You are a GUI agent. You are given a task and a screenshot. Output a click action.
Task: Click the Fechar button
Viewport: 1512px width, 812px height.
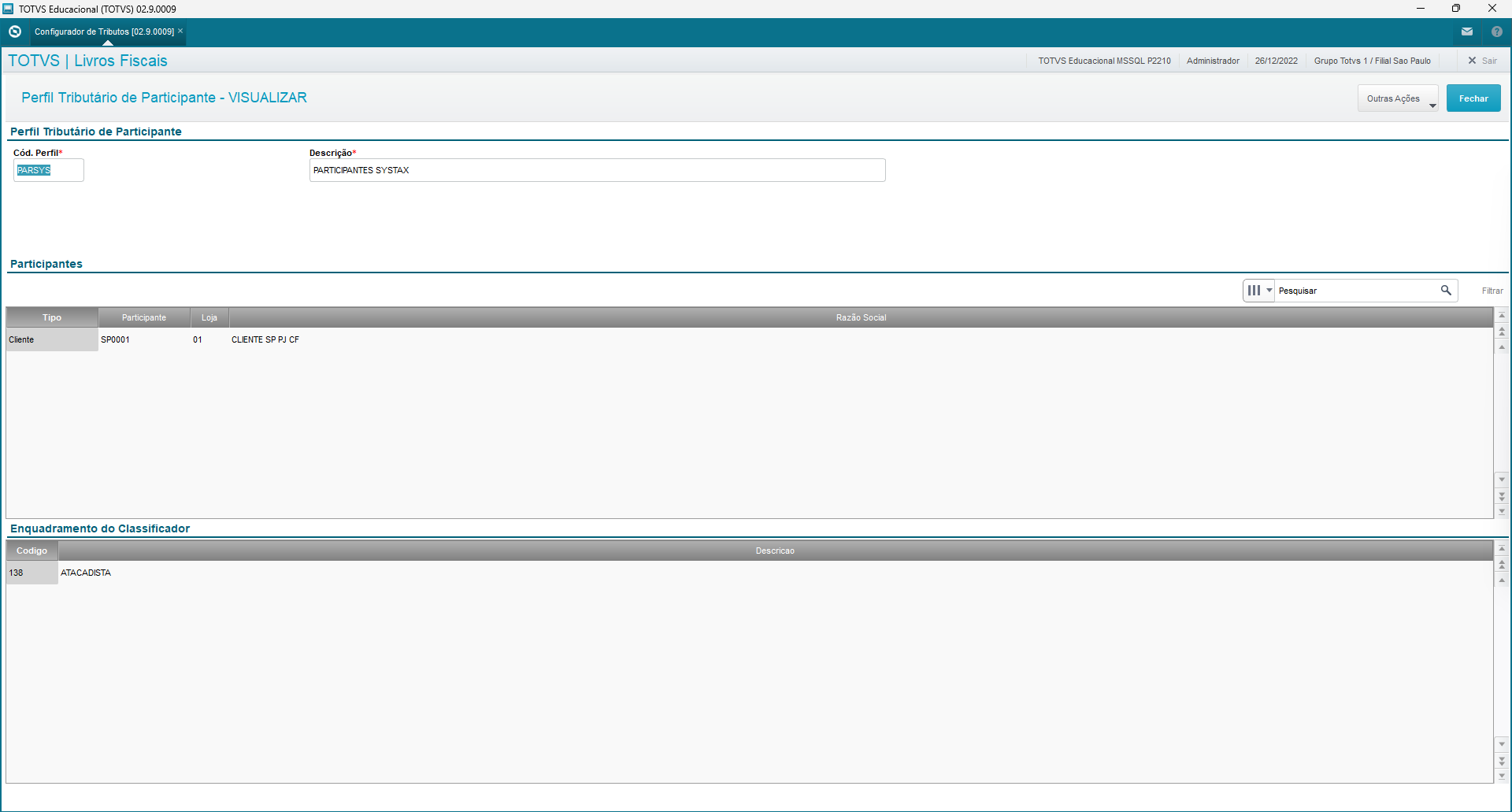(x=1473, y=98)
